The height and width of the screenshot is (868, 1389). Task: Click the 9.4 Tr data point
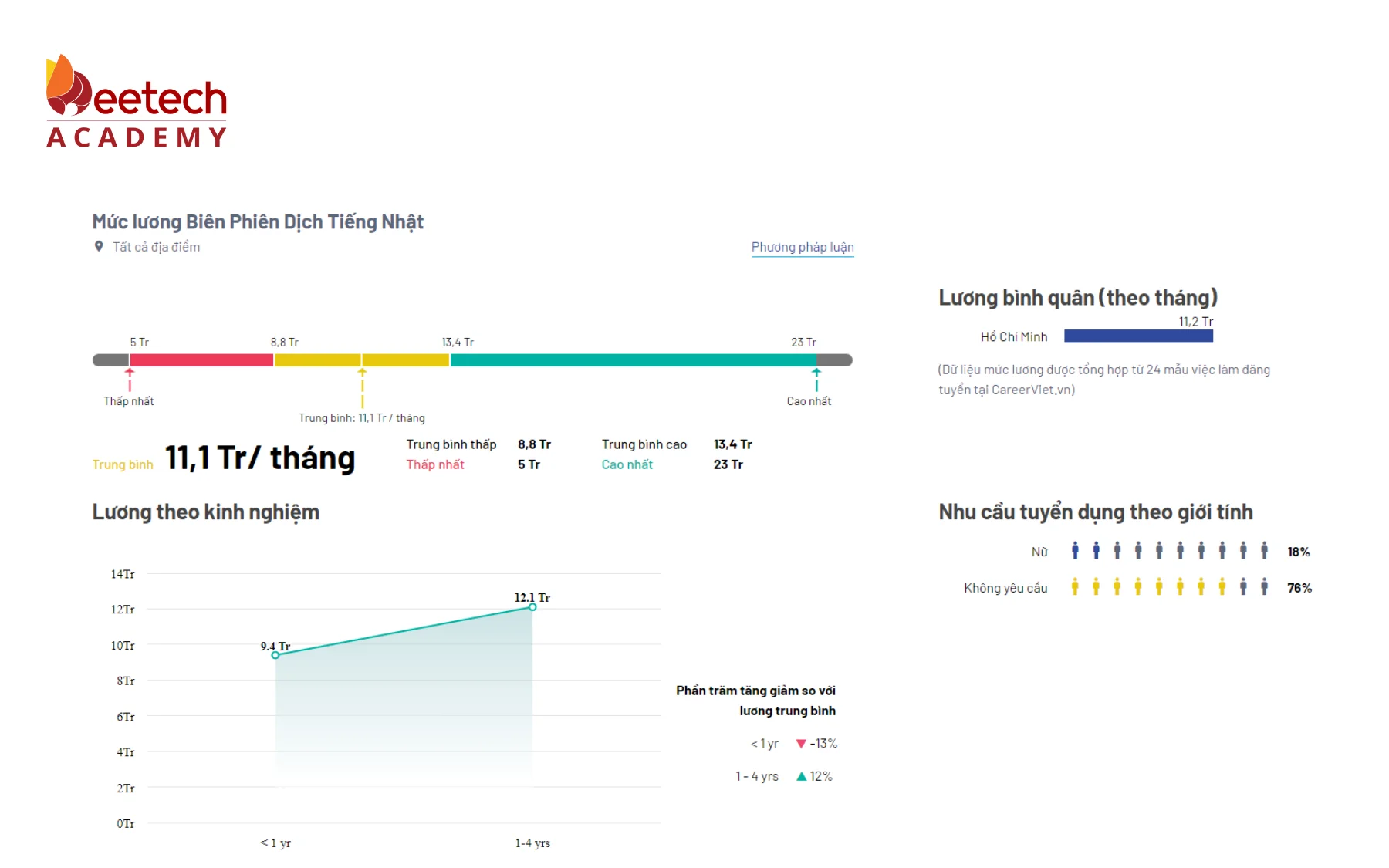click(x=275, y=655)
